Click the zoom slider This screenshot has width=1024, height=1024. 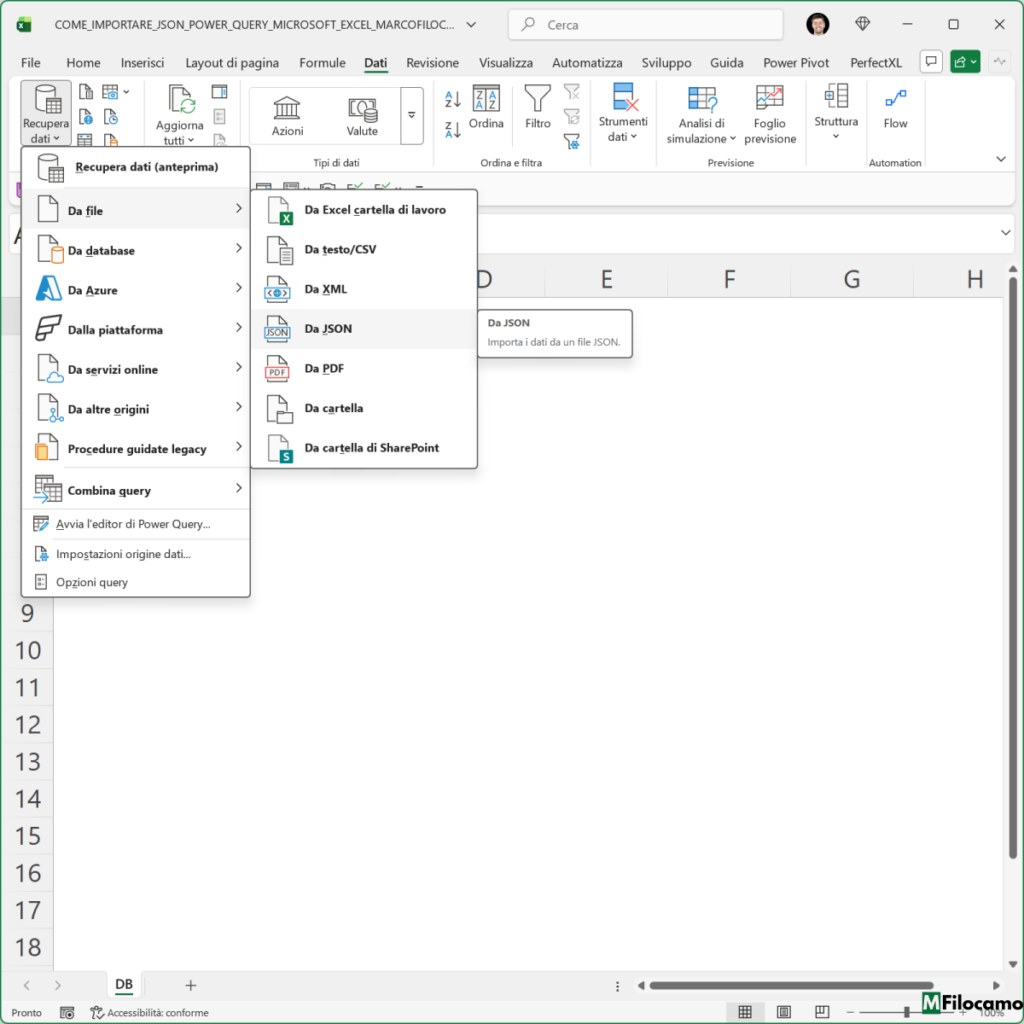[x=906, y=1012]
